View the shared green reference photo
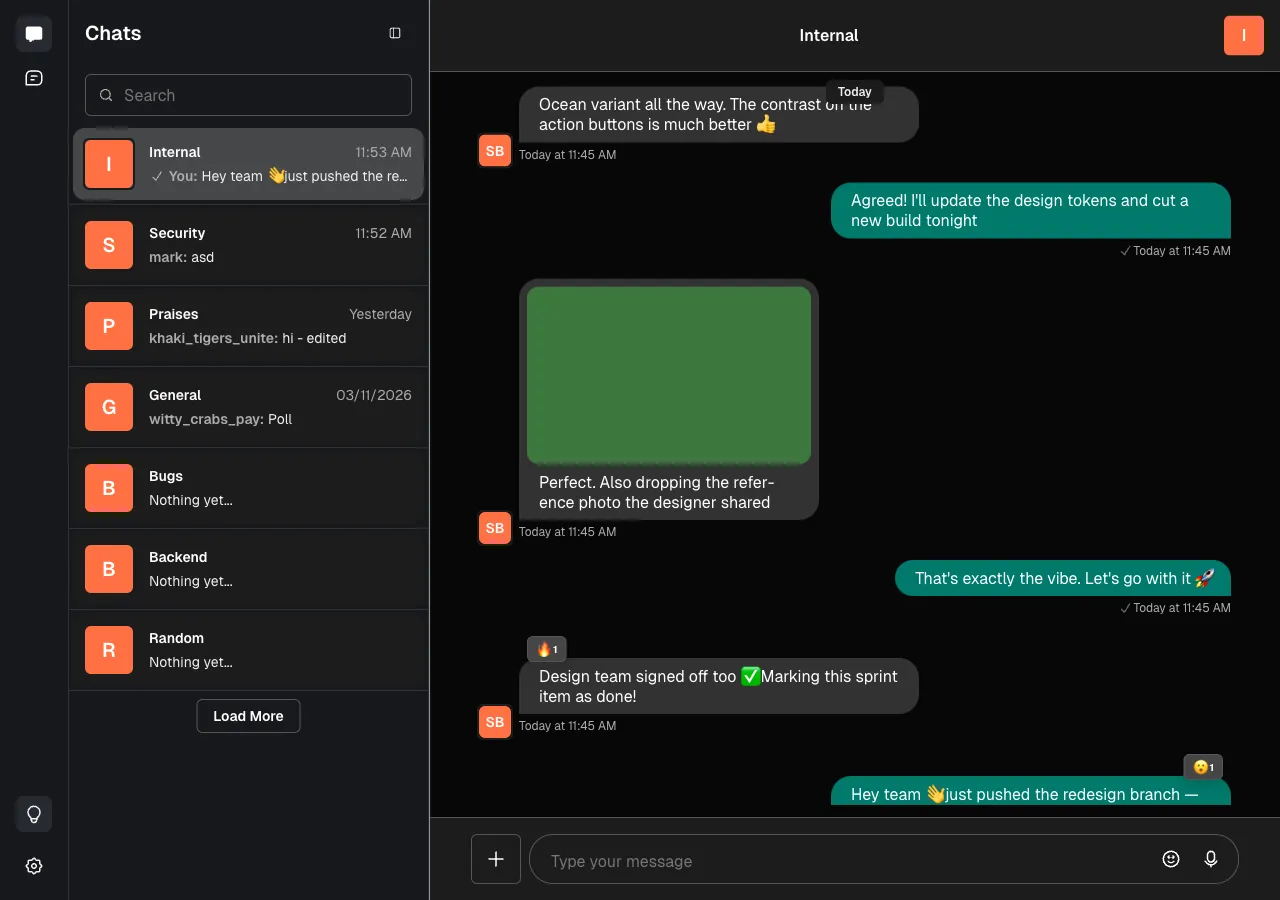Viewport: 1280px width, 900px height. 668,374
